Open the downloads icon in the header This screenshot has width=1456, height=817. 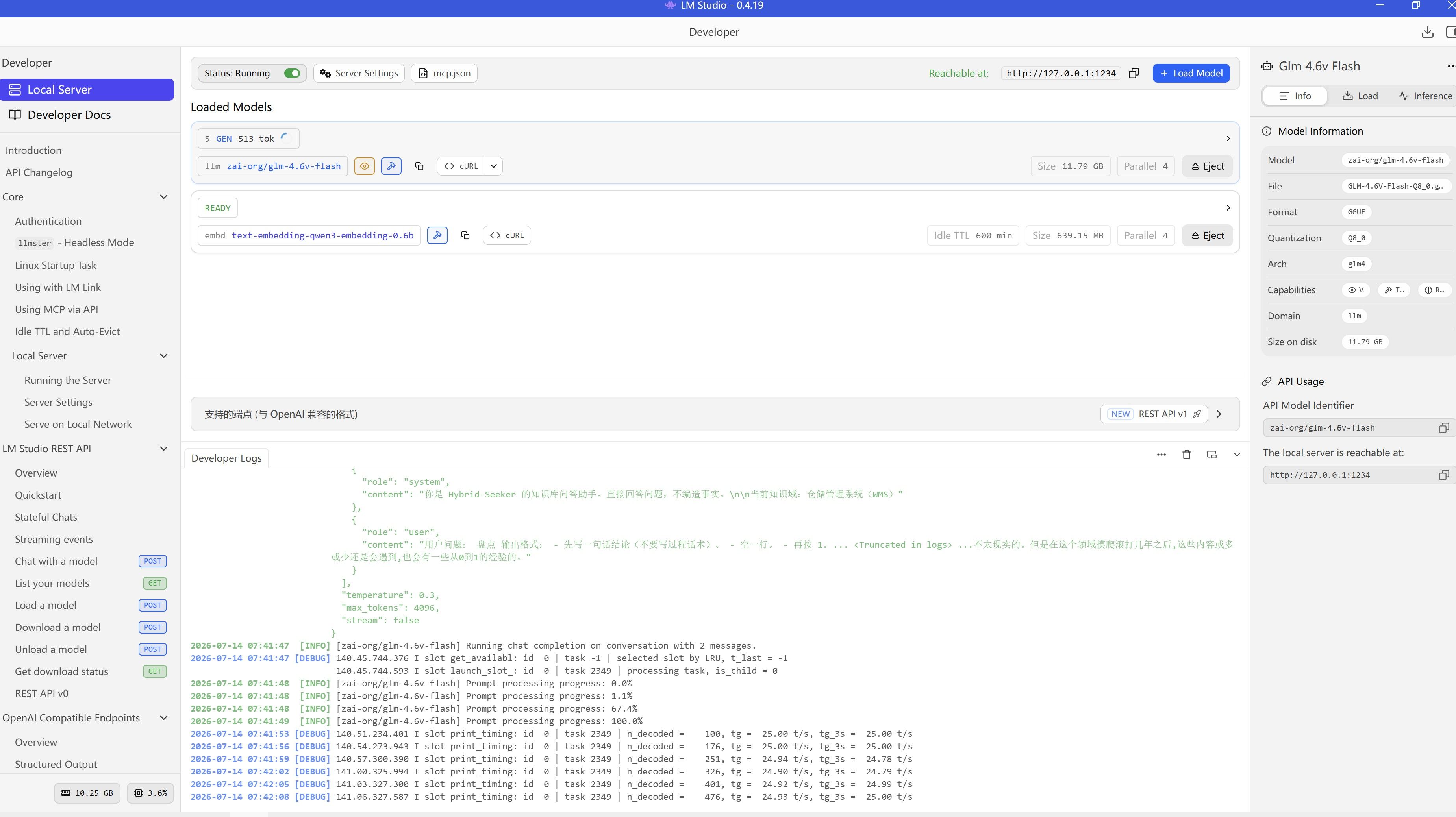pos(1427,32)
